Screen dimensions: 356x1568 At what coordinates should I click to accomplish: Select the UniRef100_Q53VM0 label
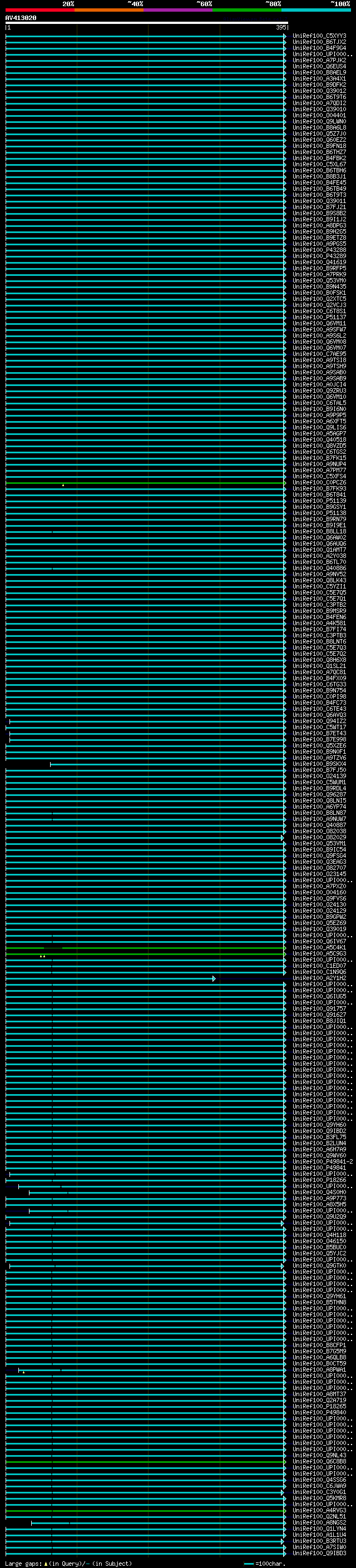click(319, 280)
